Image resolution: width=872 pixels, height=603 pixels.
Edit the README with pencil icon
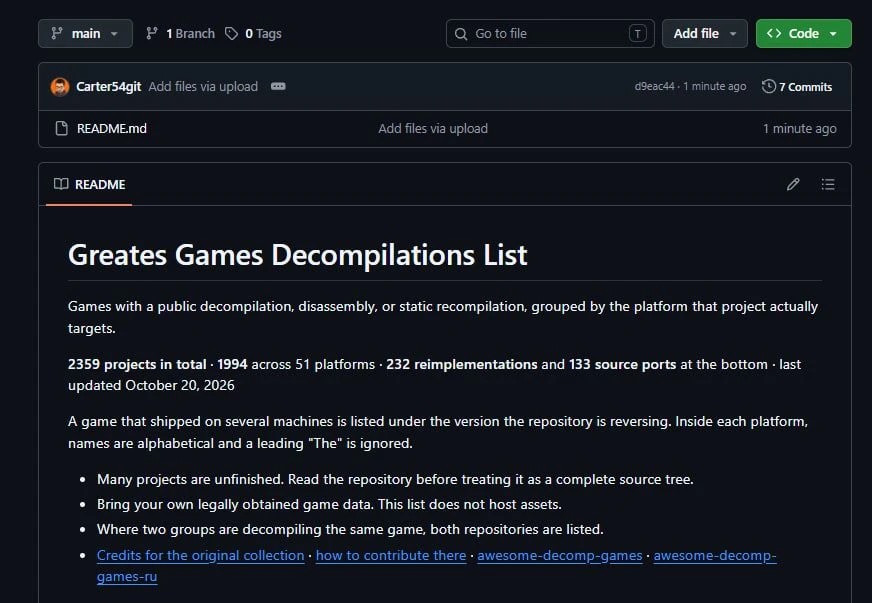pyautogui.click(x=793, y=184)
